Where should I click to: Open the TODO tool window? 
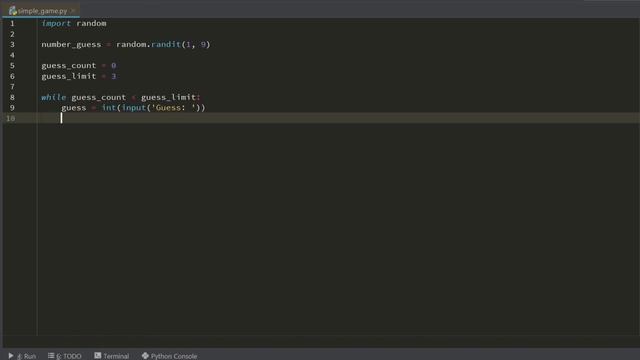[65, 356]
